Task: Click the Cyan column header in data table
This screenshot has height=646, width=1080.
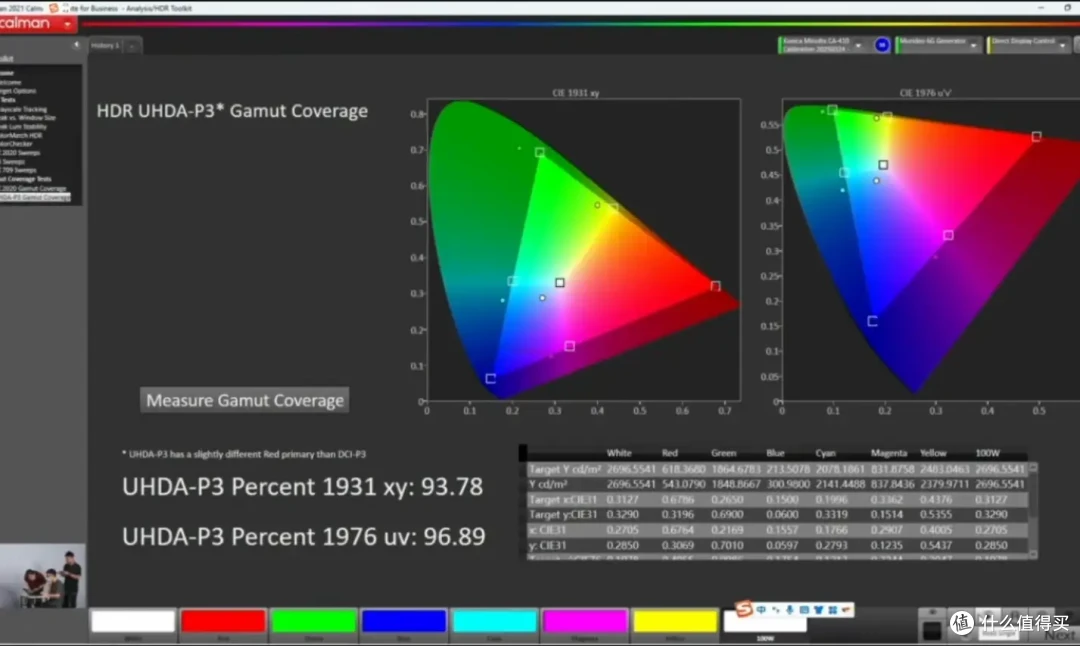Action: tap(825, 453)
